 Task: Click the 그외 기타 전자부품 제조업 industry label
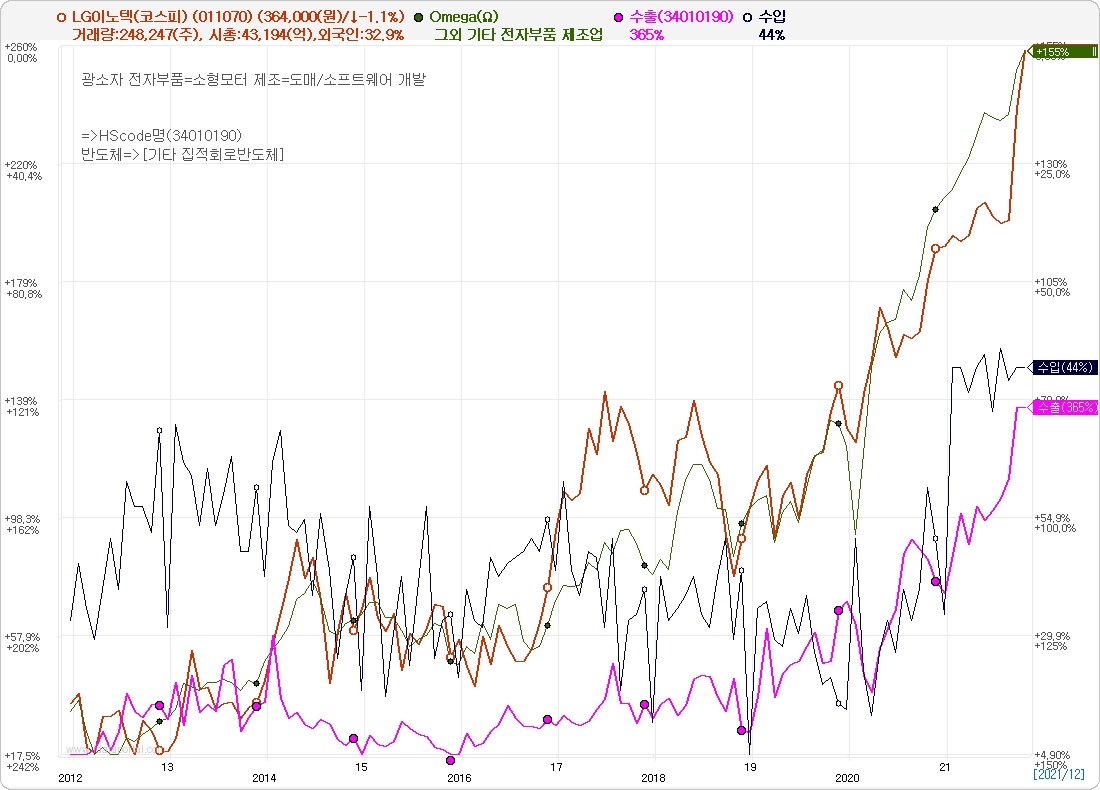518,35
